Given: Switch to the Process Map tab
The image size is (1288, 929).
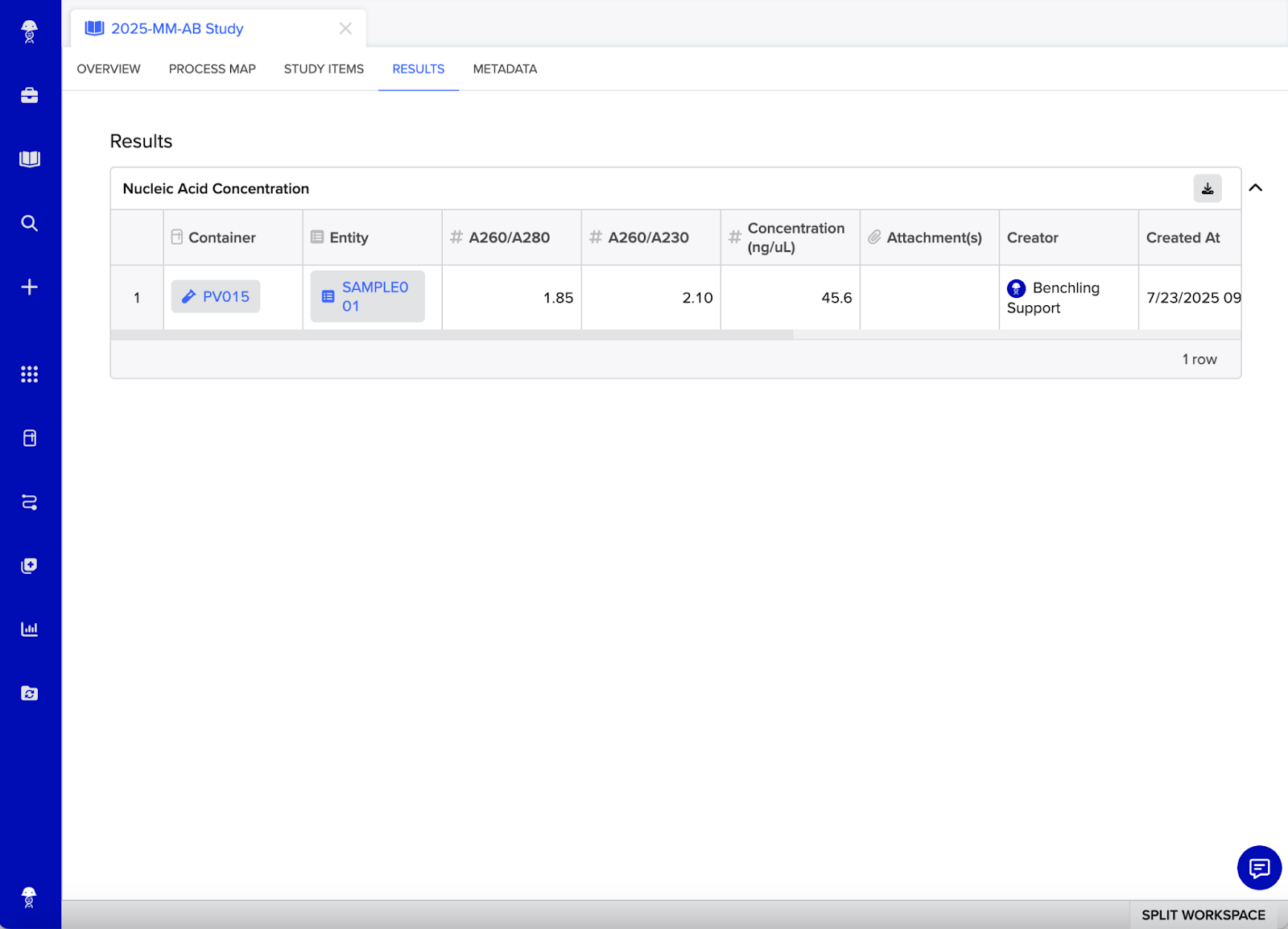Looking at the screenshot, I should (x=212, y=69).
